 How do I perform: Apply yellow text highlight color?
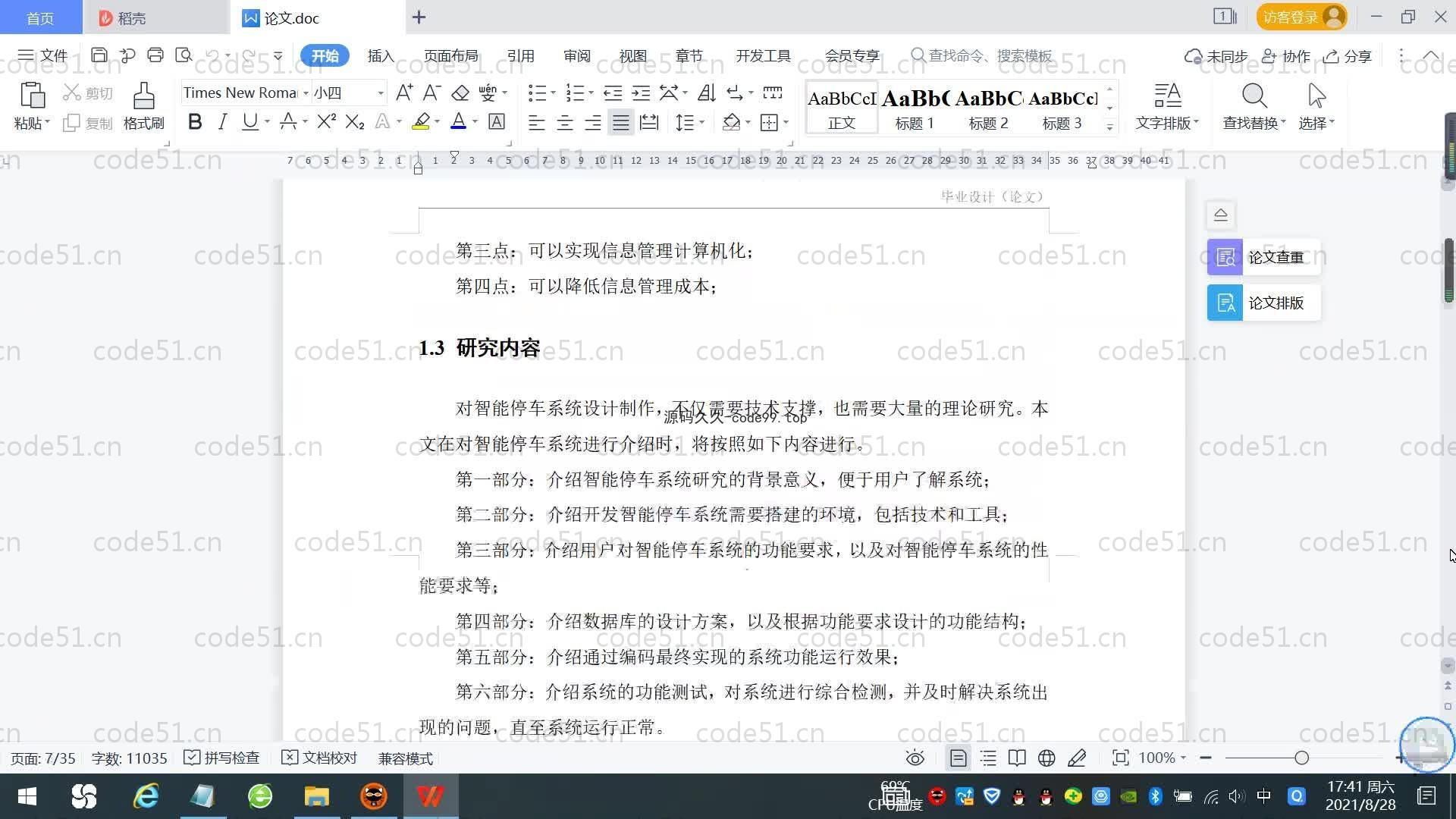click(x=421, y=121)
